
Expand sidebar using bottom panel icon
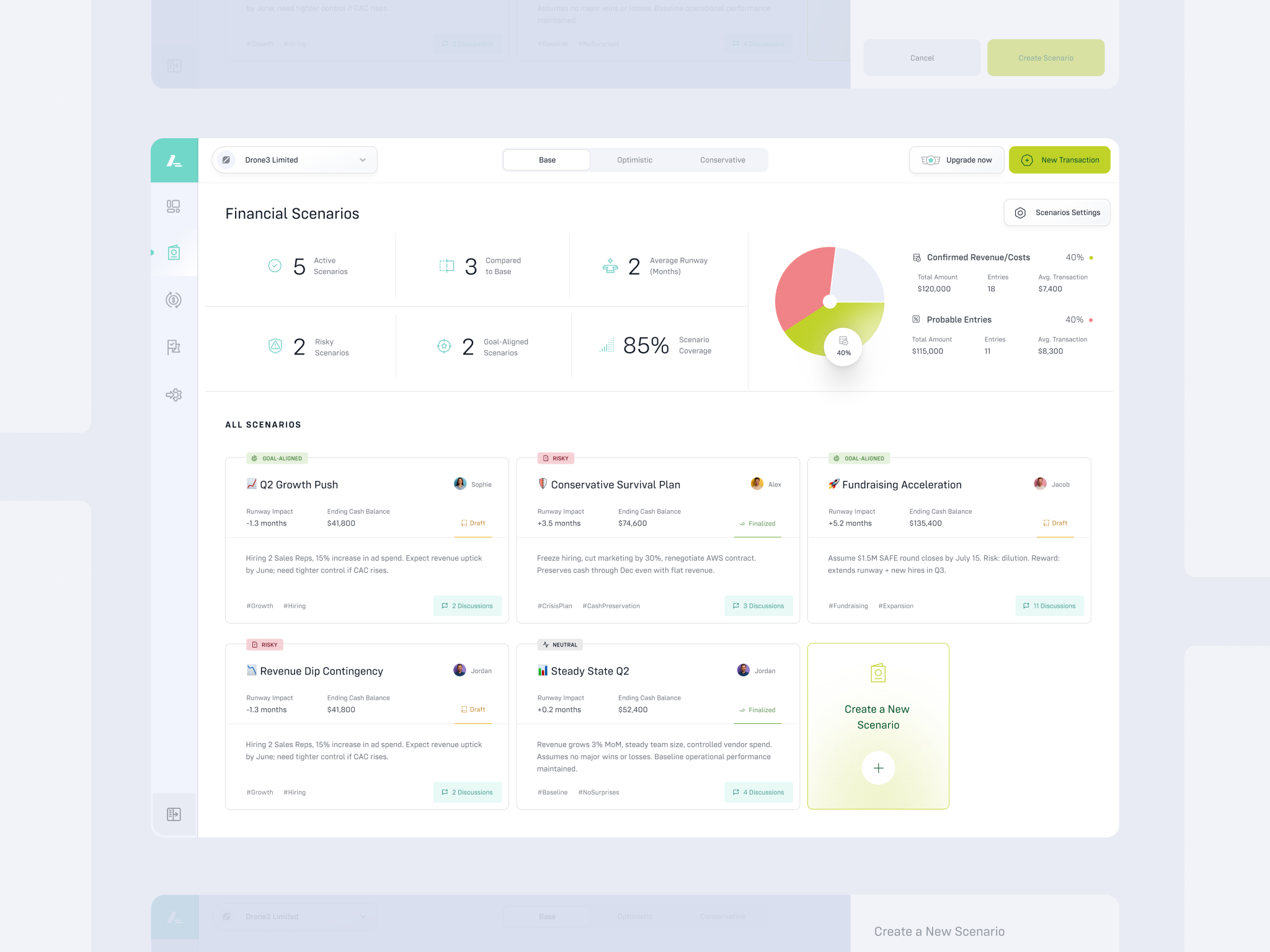[174, 814]
